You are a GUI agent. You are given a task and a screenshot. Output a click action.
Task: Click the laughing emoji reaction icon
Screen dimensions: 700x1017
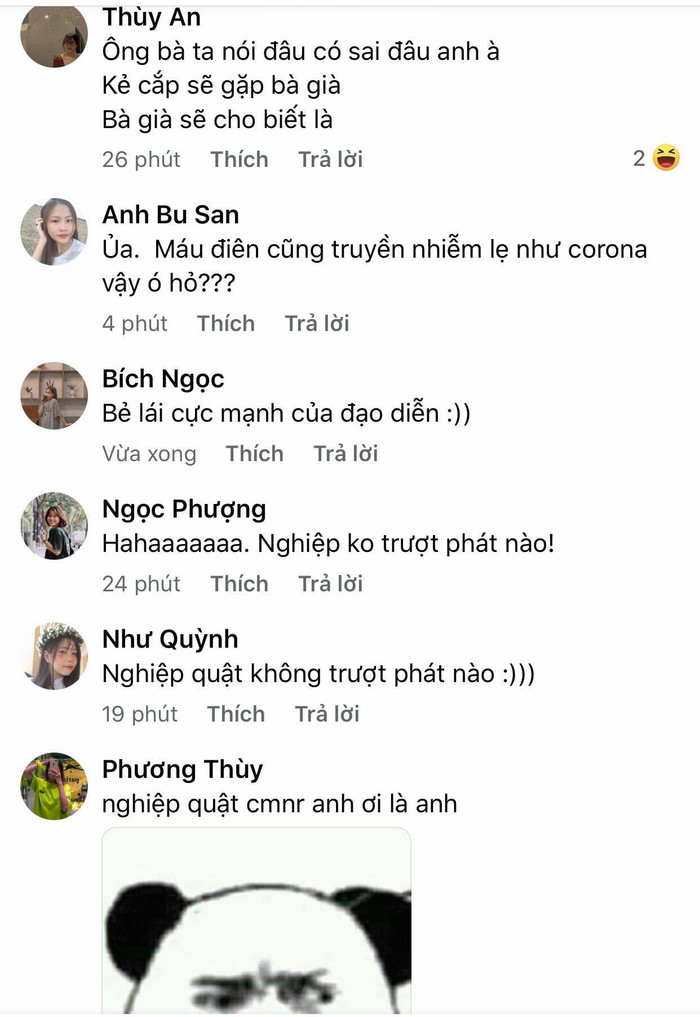click(x=664, y=158)
